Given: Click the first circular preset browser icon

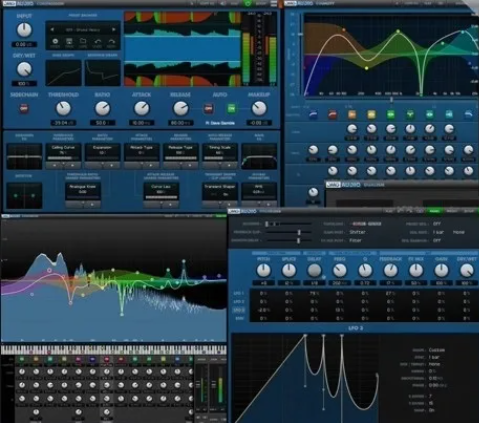Looking at the screenshot, I should [55, 42].
